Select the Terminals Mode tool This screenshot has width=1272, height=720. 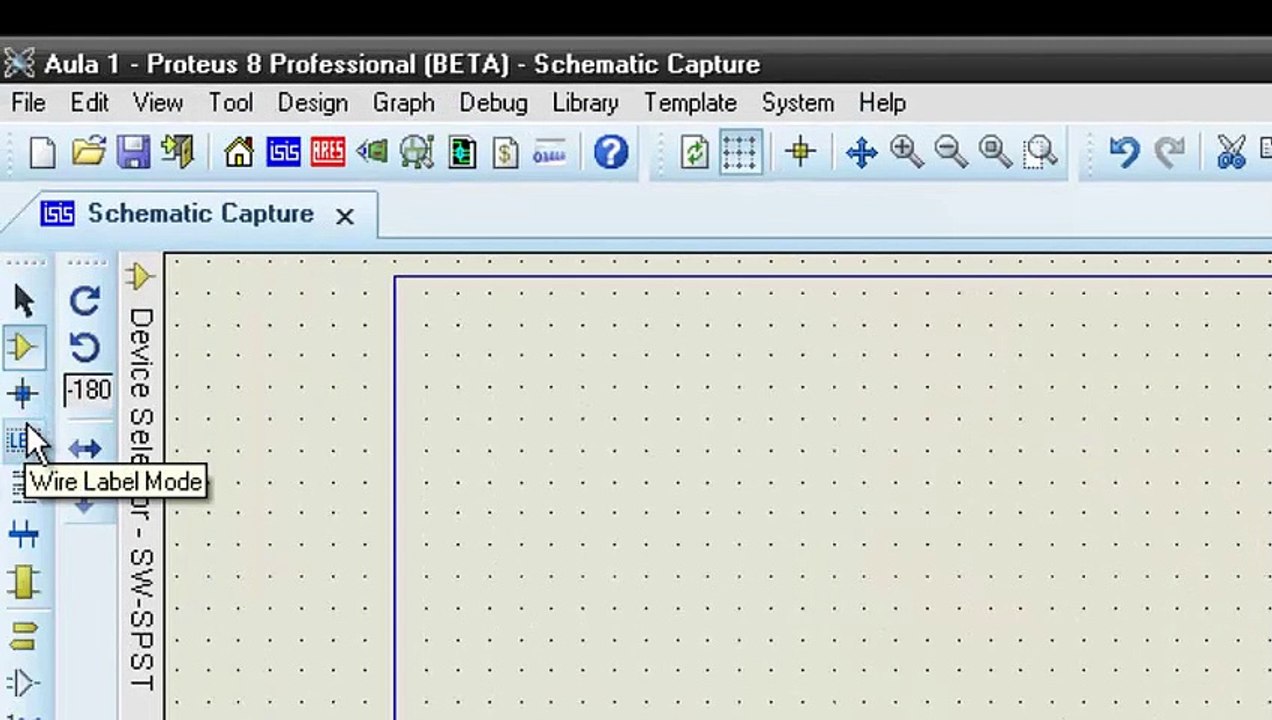coord(24,635)
